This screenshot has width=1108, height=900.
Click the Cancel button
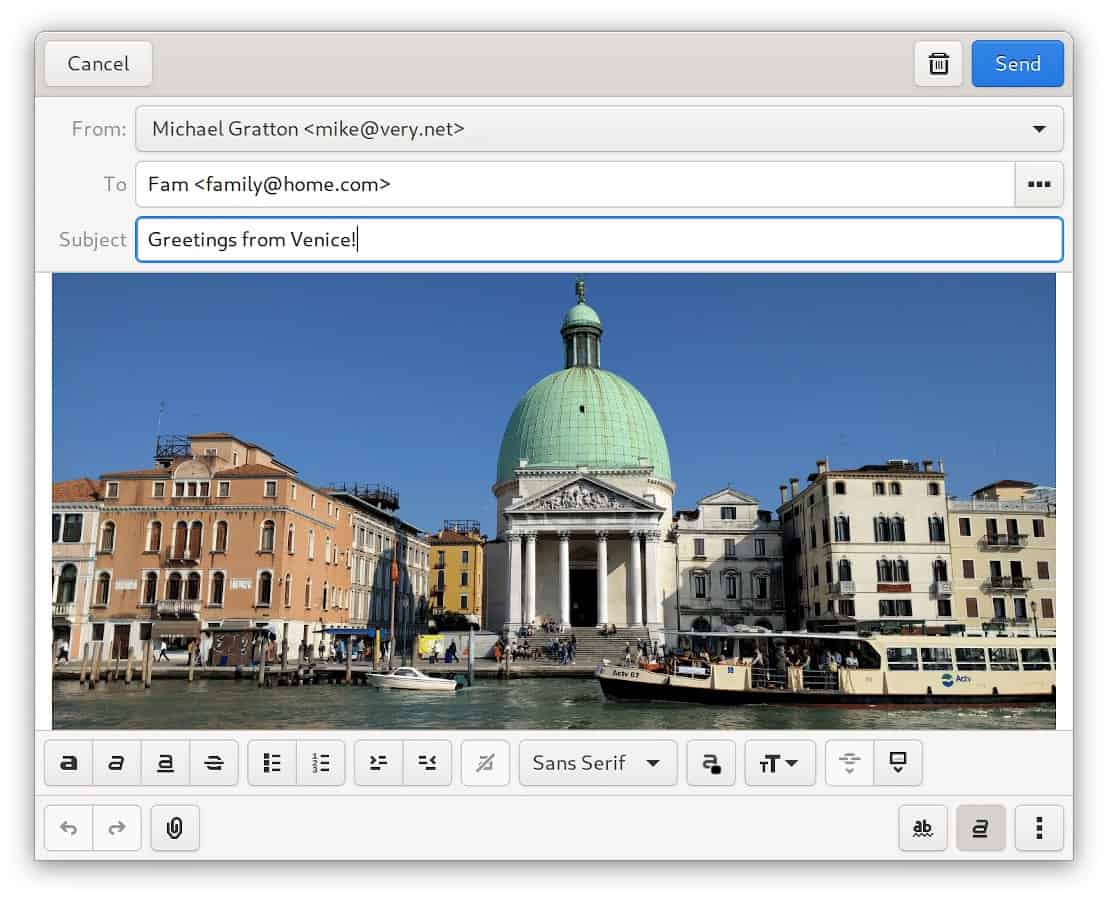click(98, 64)
